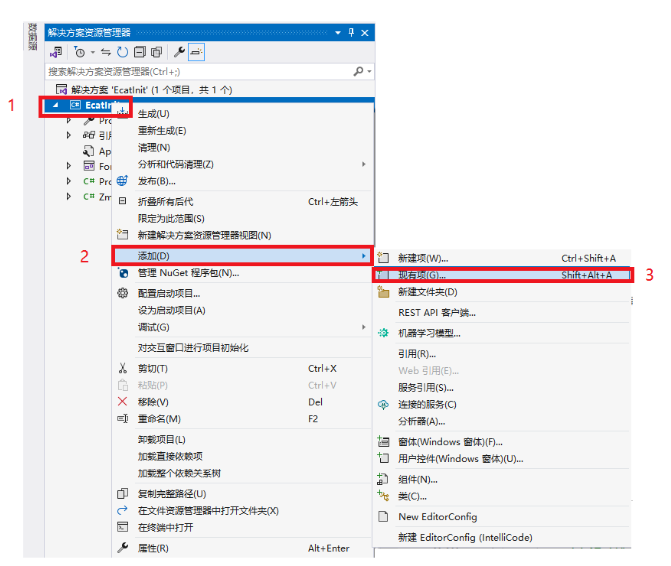Expand the Zm C# file node arrow
671x566 pixels.
(x=68, y=196)
